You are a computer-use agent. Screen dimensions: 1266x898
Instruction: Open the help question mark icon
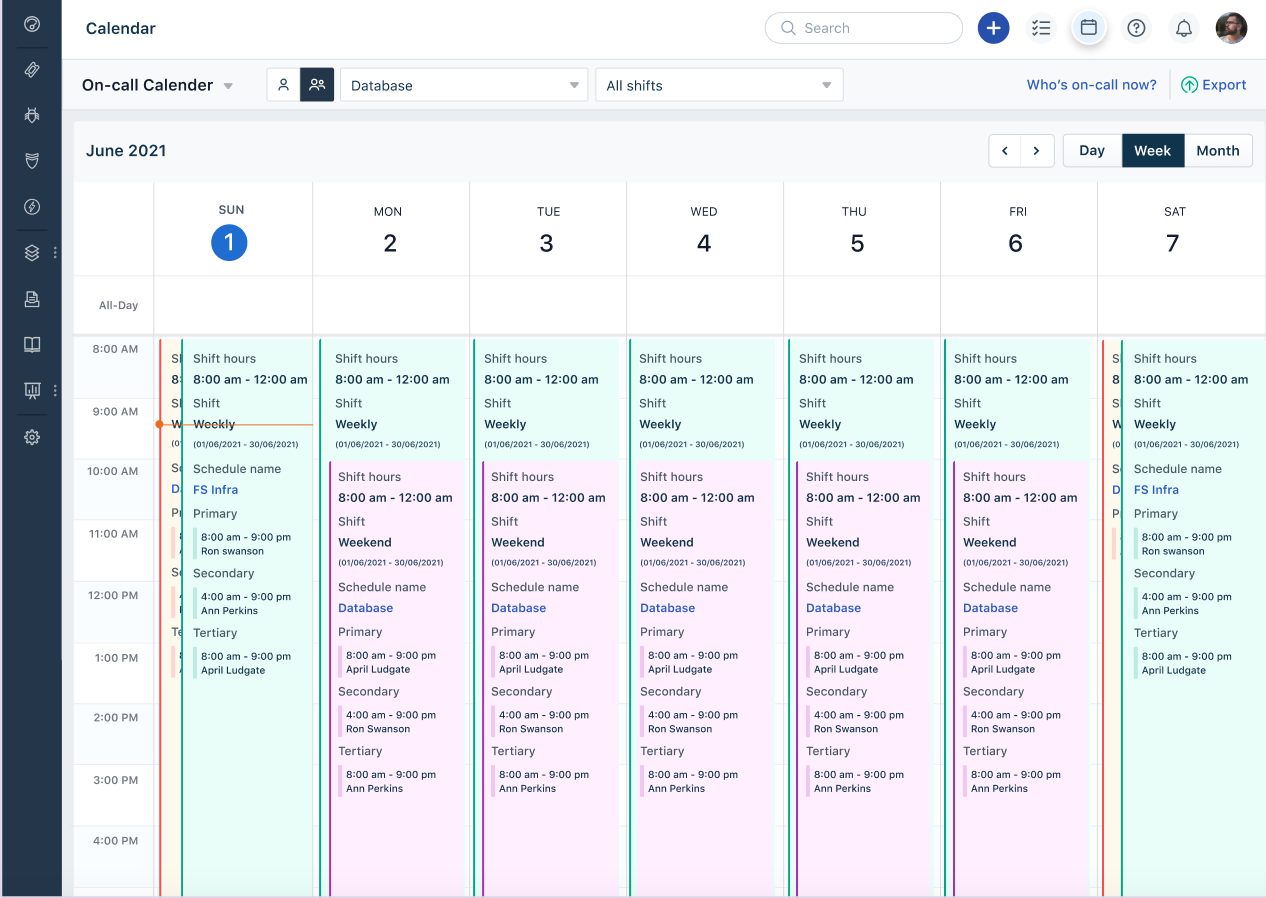[x=1136, y=28]
